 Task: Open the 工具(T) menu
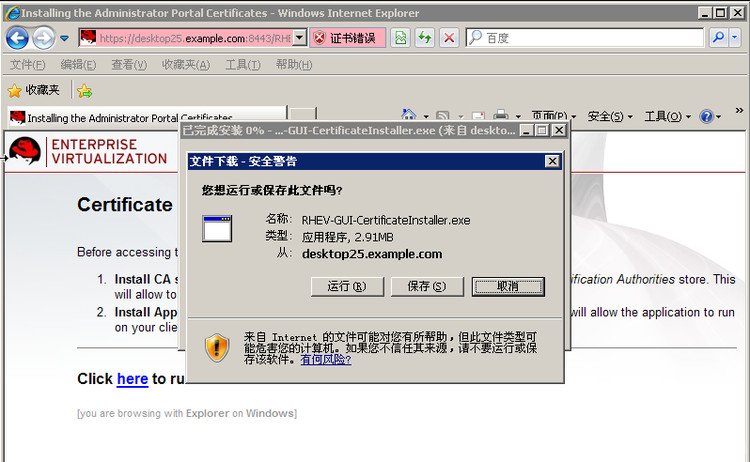click(x=243, y=65)
